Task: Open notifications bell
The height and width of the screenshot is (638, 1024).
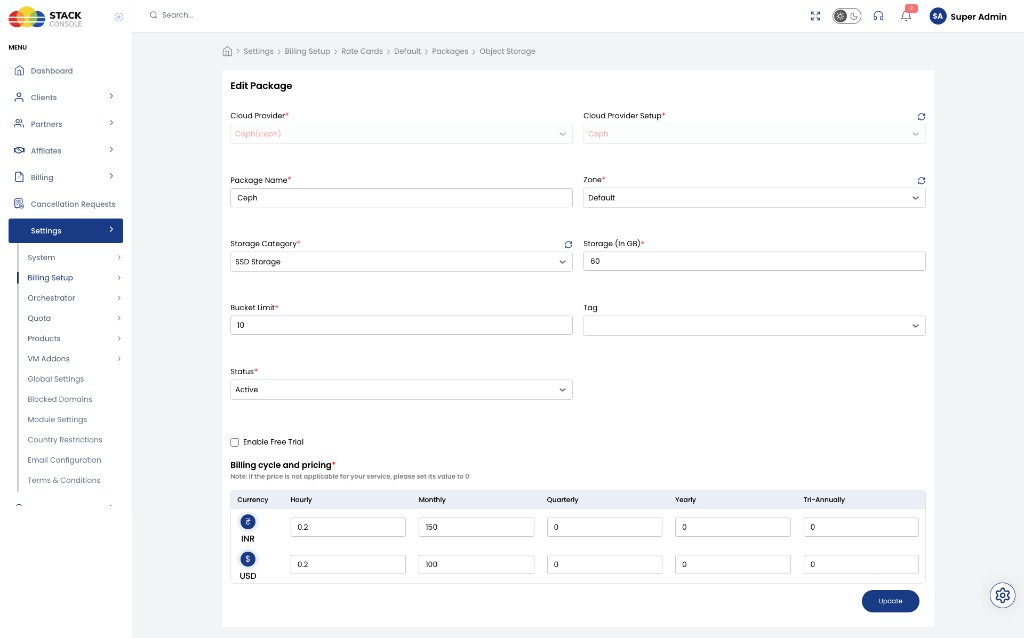Action: [906, 16]
